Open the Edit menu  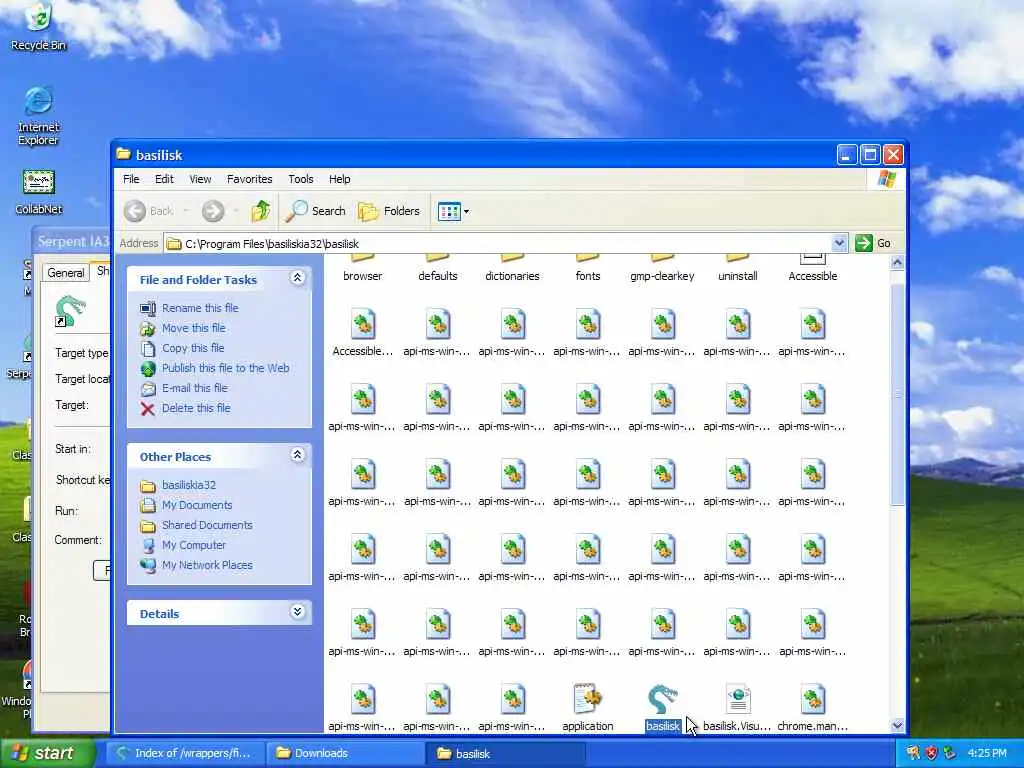pyautogui.click(x=164, y=179)
